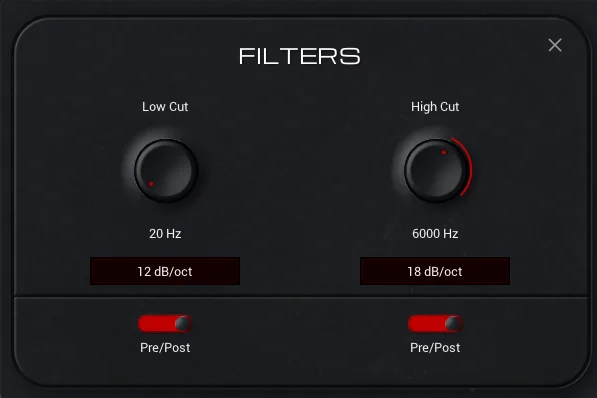Close the Filters panel with the X

(555, 45)
